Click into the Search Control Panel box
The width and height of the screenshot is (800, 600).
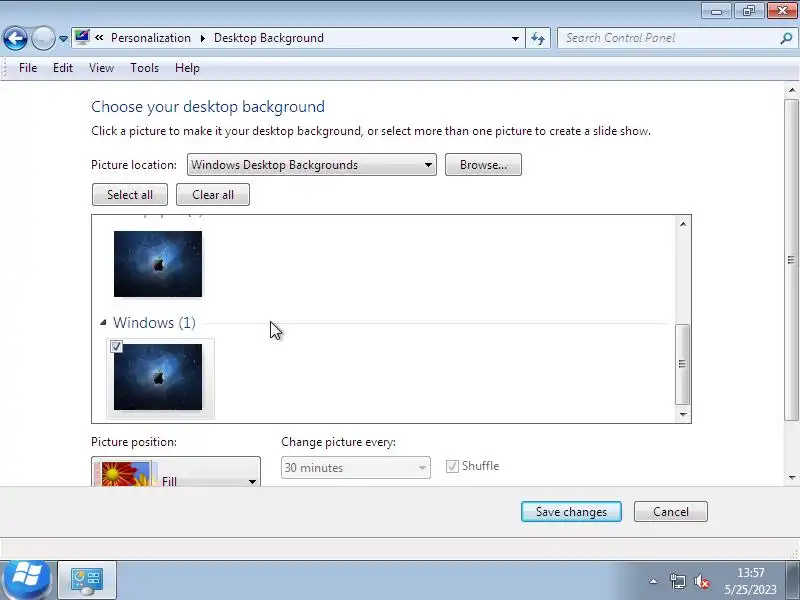pos(668,38)
